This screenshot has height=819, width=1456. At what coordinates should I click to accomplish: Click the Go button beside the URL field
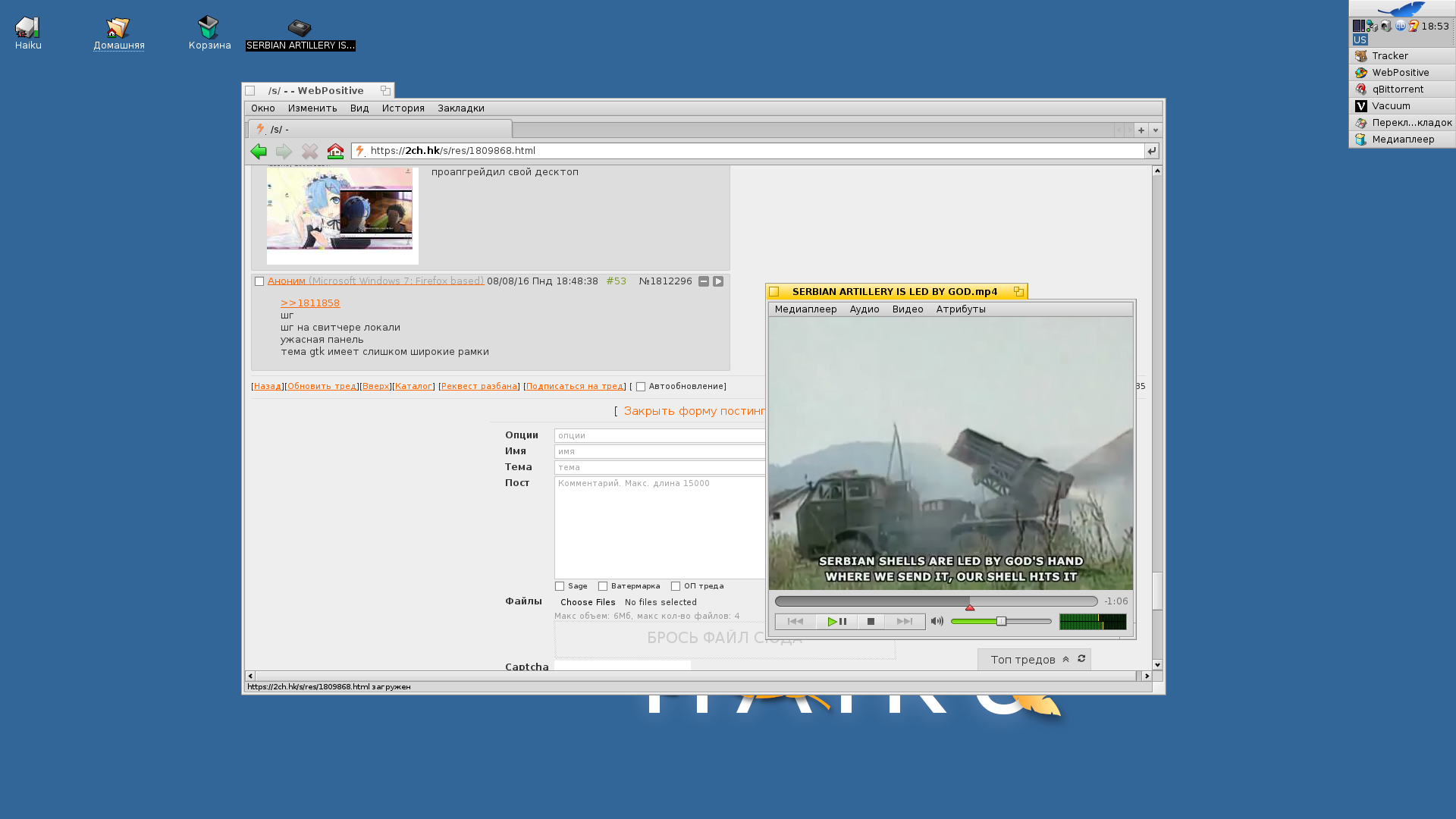[x=1152, y=151]
